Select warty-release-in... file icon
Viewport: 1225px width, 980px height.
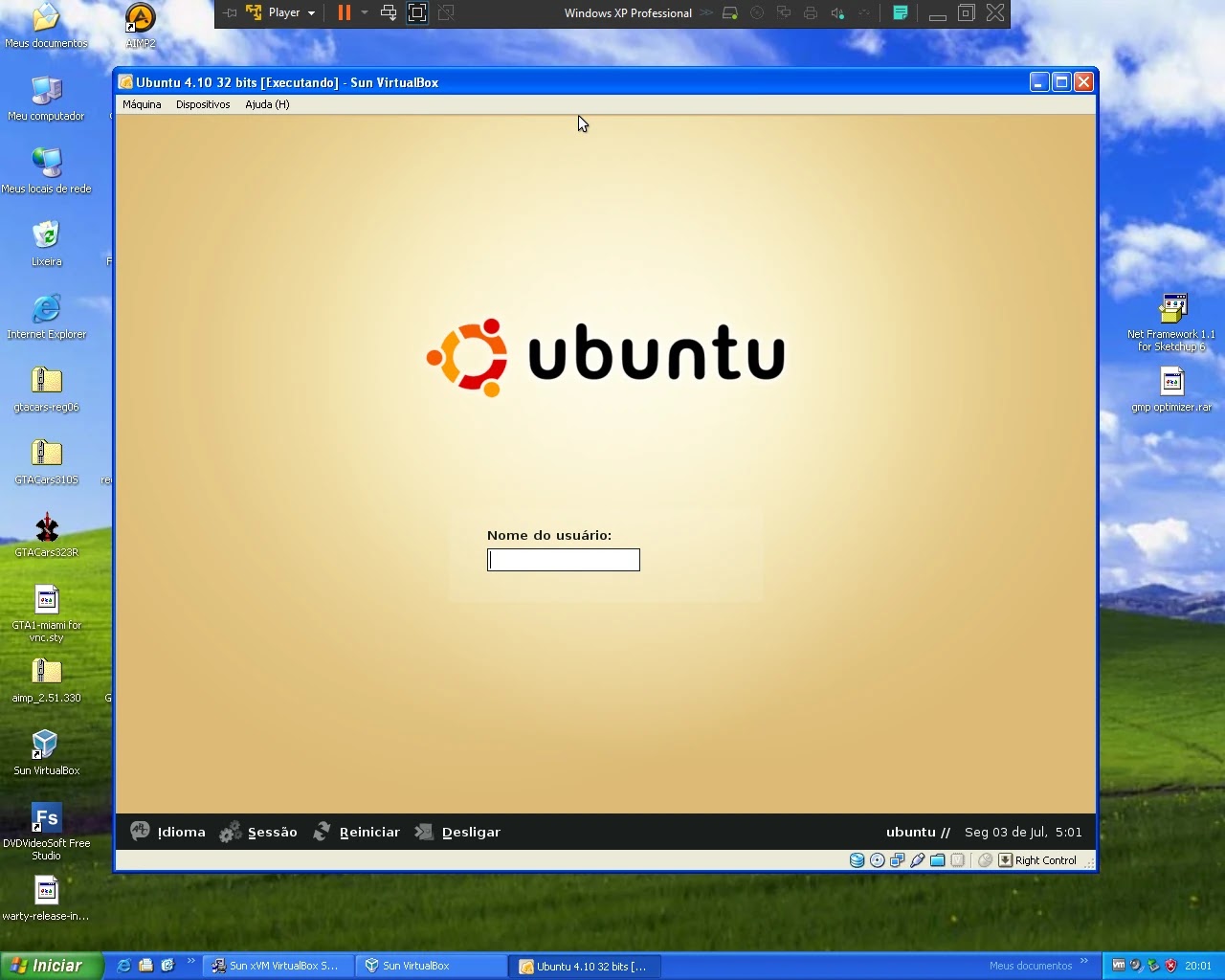46,899
